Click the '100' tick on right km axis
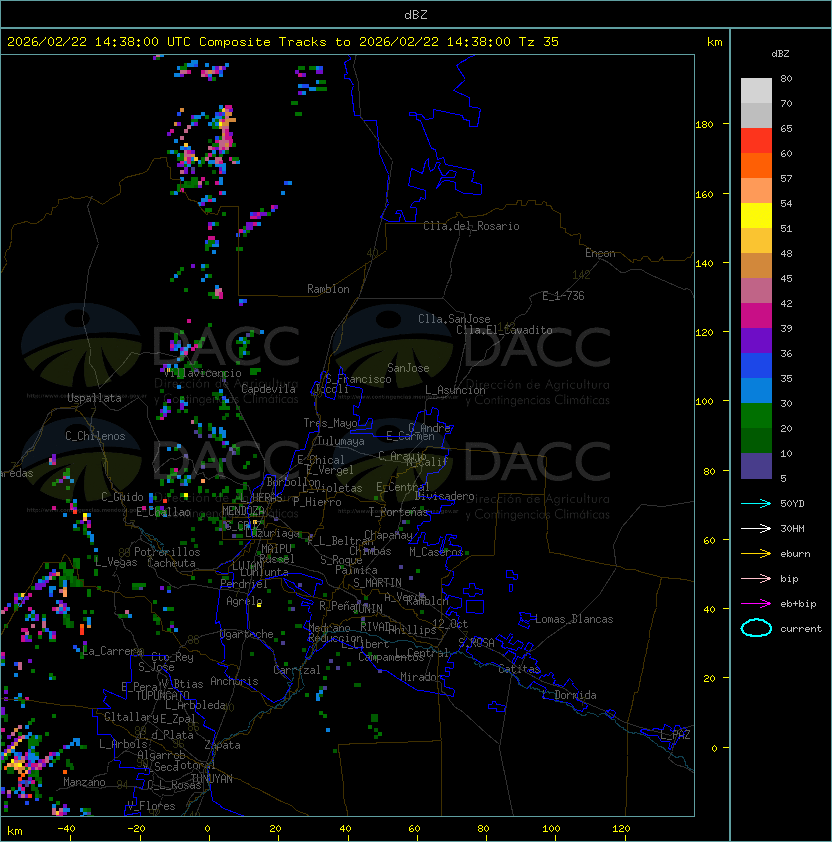This screenshot has height=842, width=832. click(704, 402)
